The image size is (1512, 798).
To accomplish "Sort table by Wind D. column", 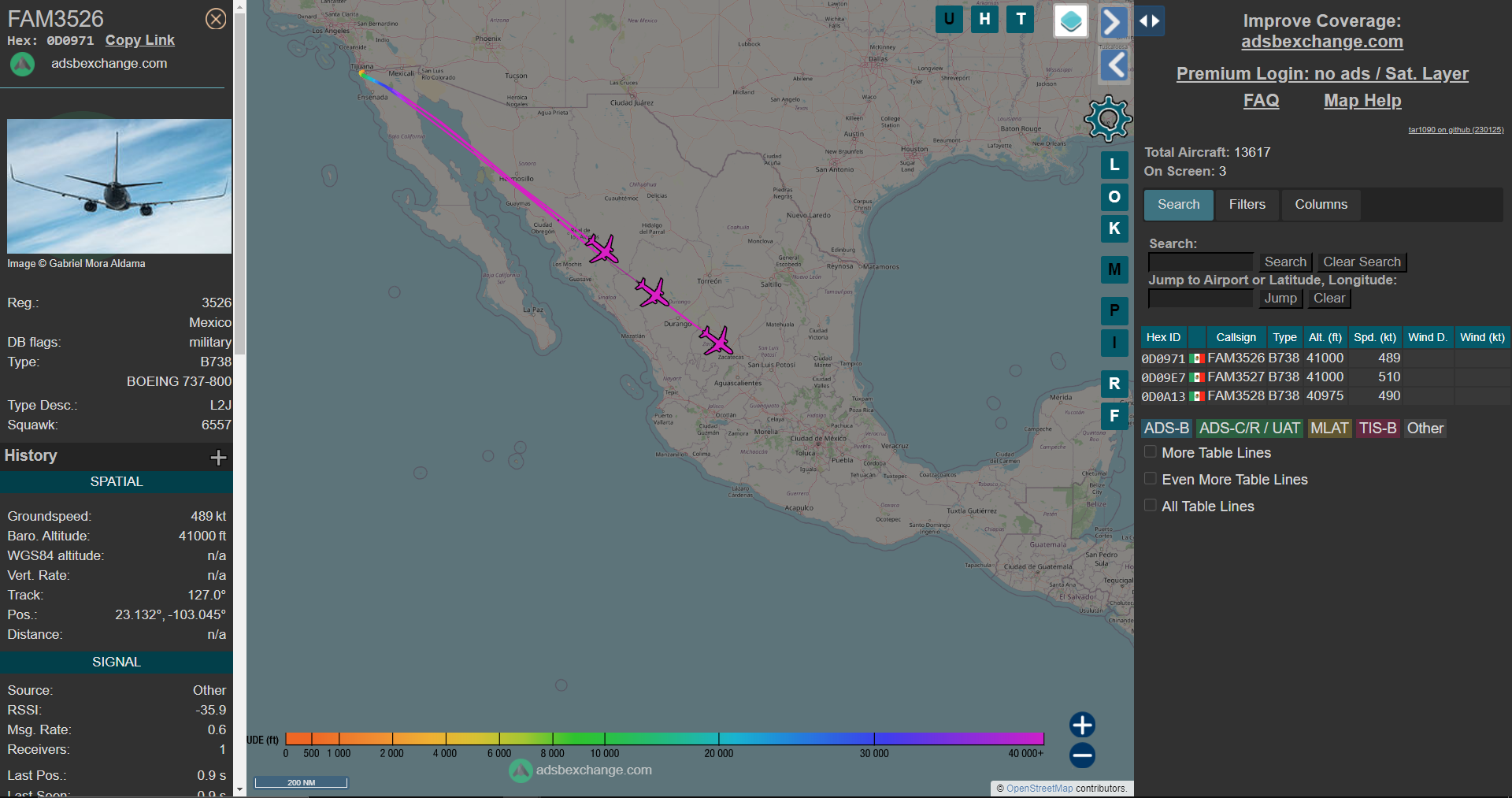I will [1428, 337].
